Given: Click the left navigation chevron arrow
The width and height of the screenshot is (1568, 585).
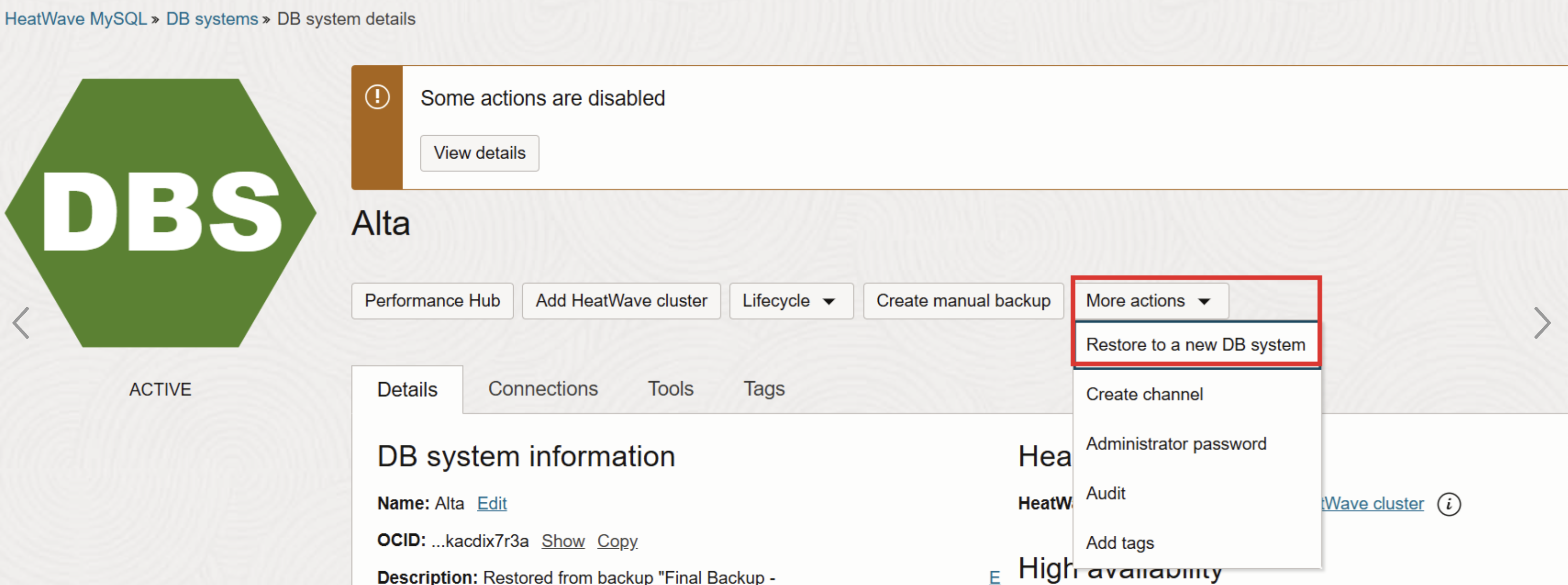Looking at the screenshot, I should tap(20, 323).
